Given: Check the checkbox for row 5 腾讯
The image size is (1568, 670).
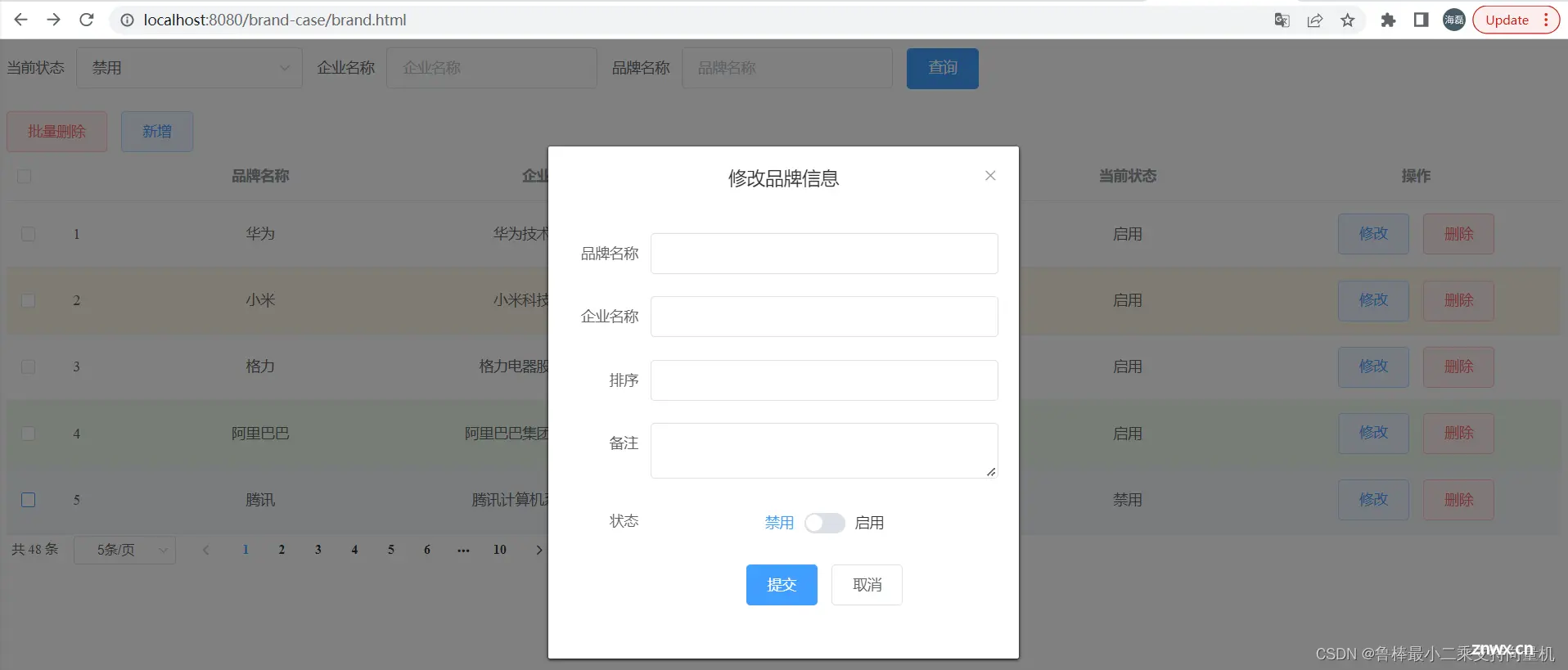Looking at the screenshot, I should coord(28,500).
